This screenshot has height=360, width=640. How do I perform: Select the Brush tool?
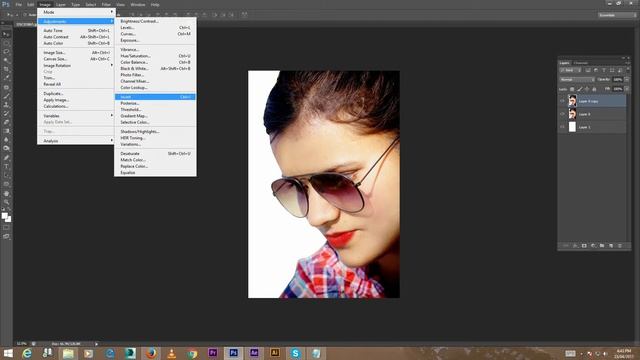point(6,96)
